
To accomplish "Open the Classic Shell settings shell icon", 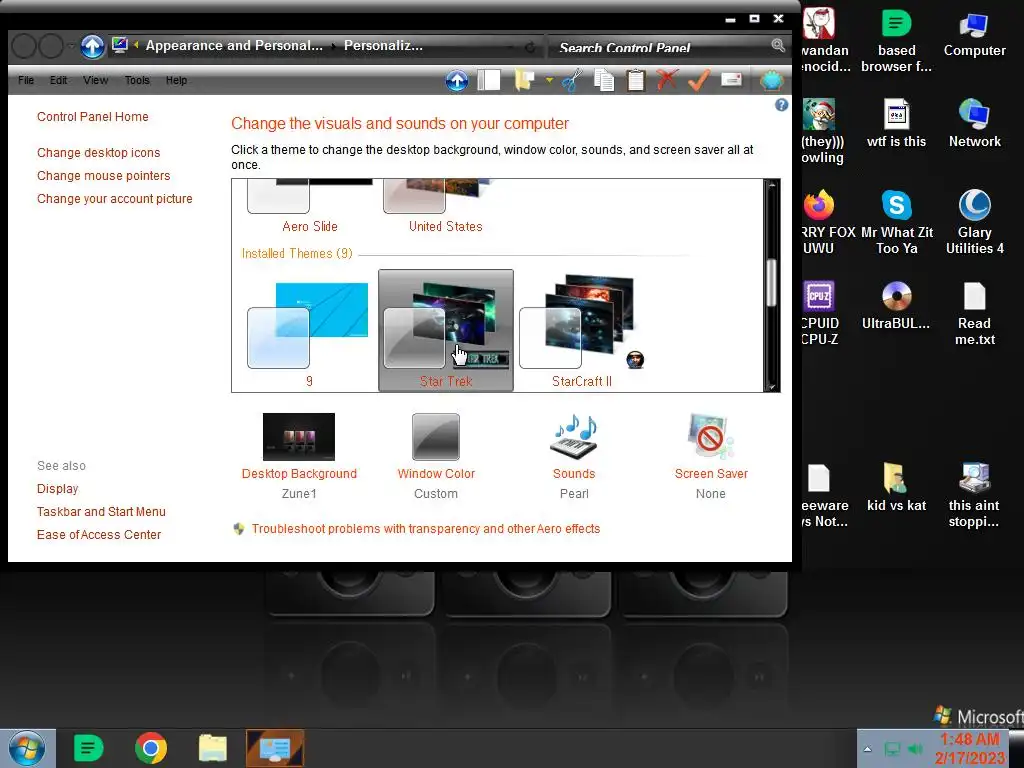I will pyautogui.click(x=771, y=80).
